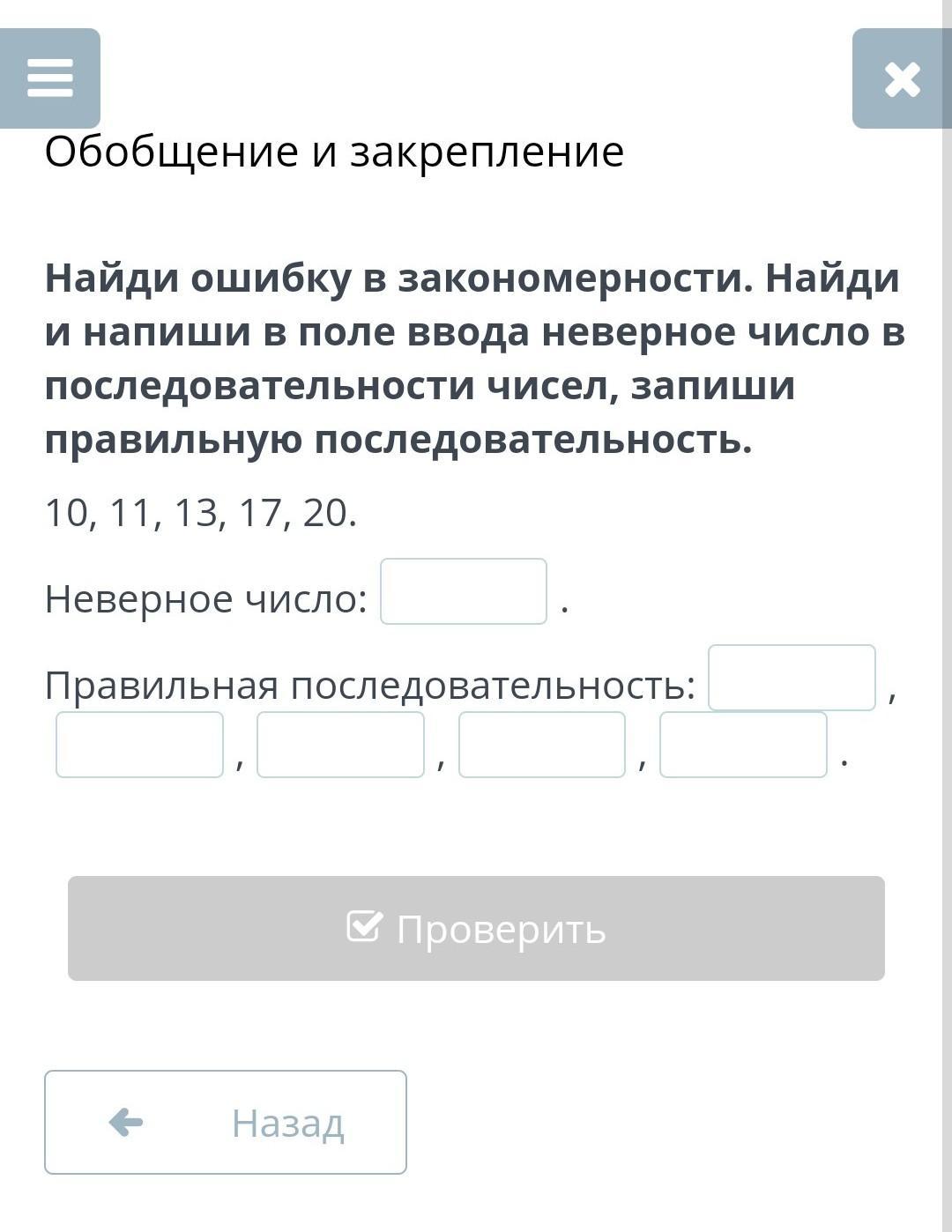Image resolution: width=952 pixels, height=1232 pixels.
Task: Click number 13 in given sequence
Action: coord(196,513)
